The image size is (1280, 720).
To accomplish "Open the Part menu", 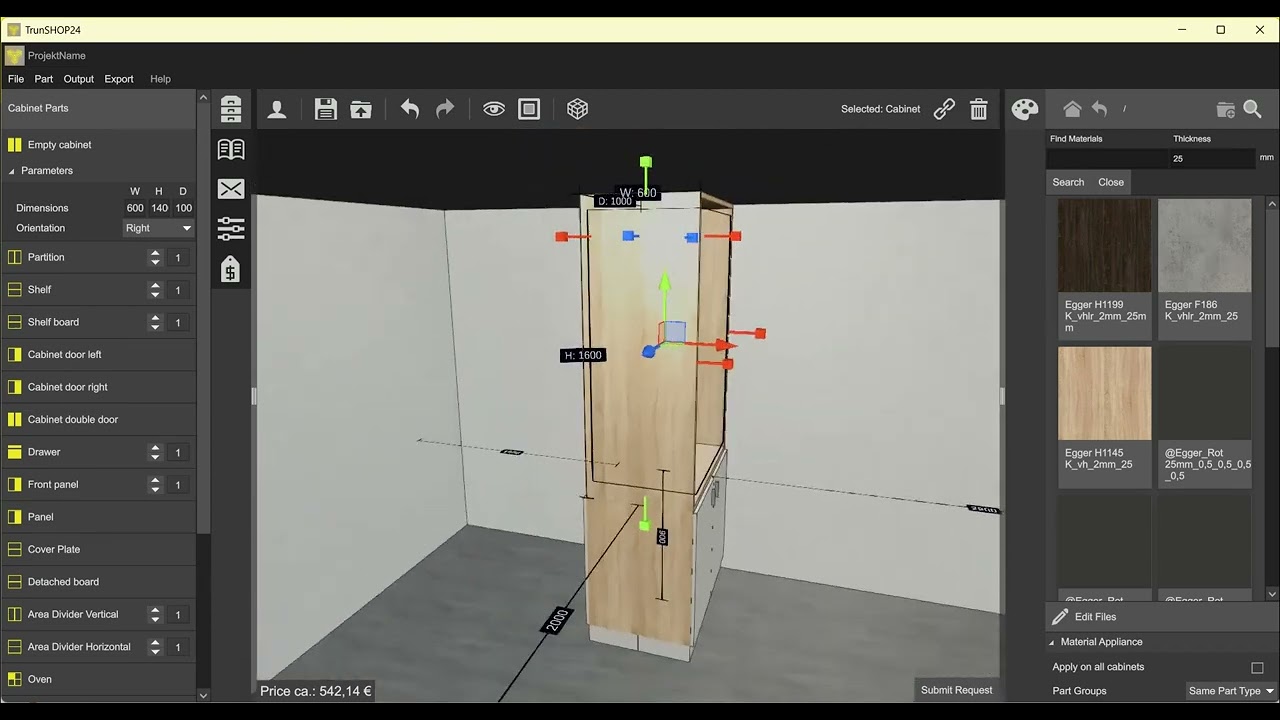I will [44, 79].
